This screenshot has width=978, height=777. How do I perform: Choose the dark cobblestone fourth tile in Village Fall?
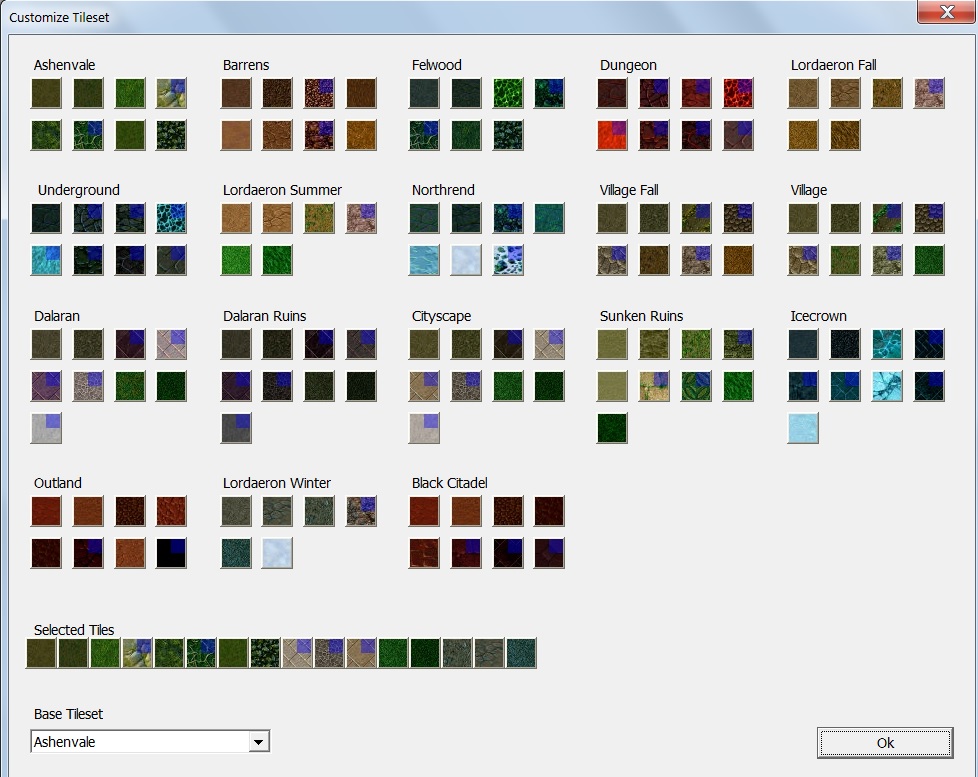point(738,218)
